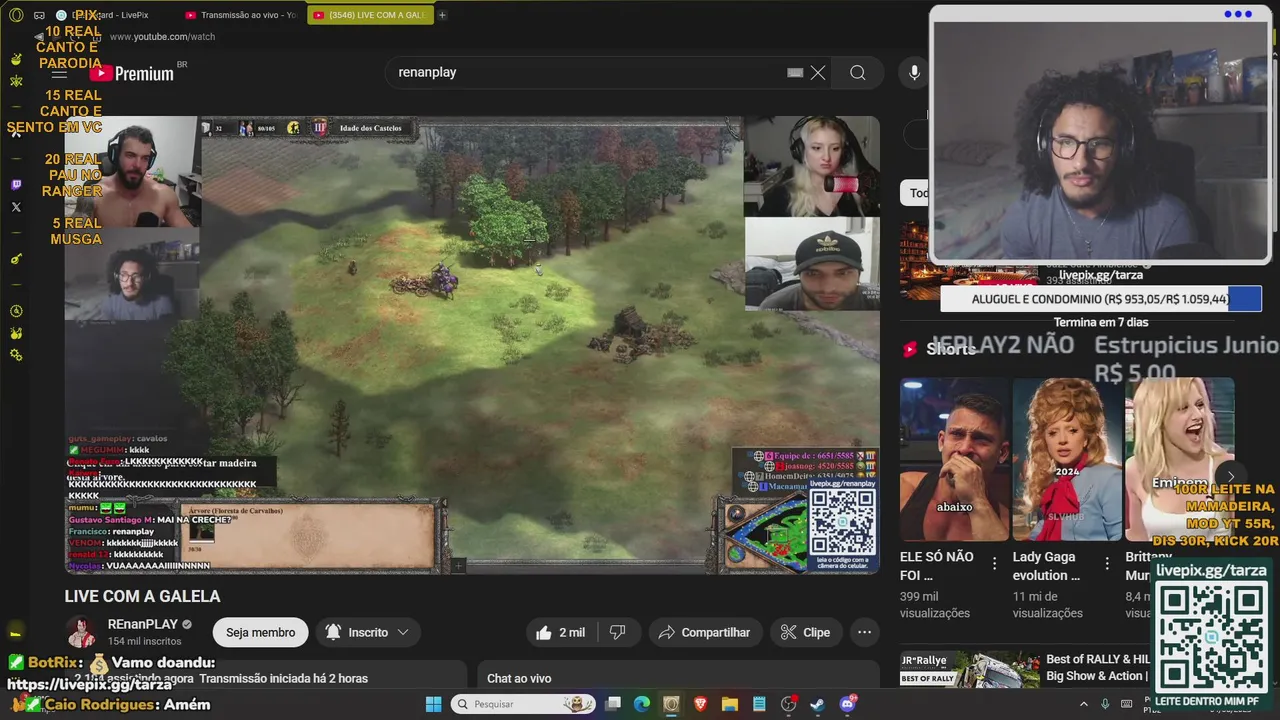
Task: Open Steam from taskbar
Action: (817, 704)
